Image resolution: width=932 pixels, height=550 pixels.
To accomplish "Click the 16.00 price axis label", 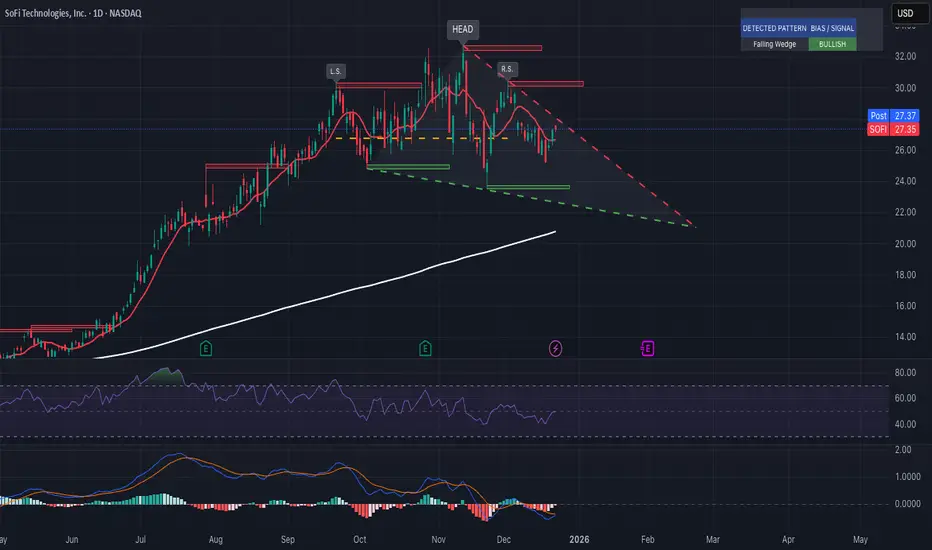I will point(905,306).
